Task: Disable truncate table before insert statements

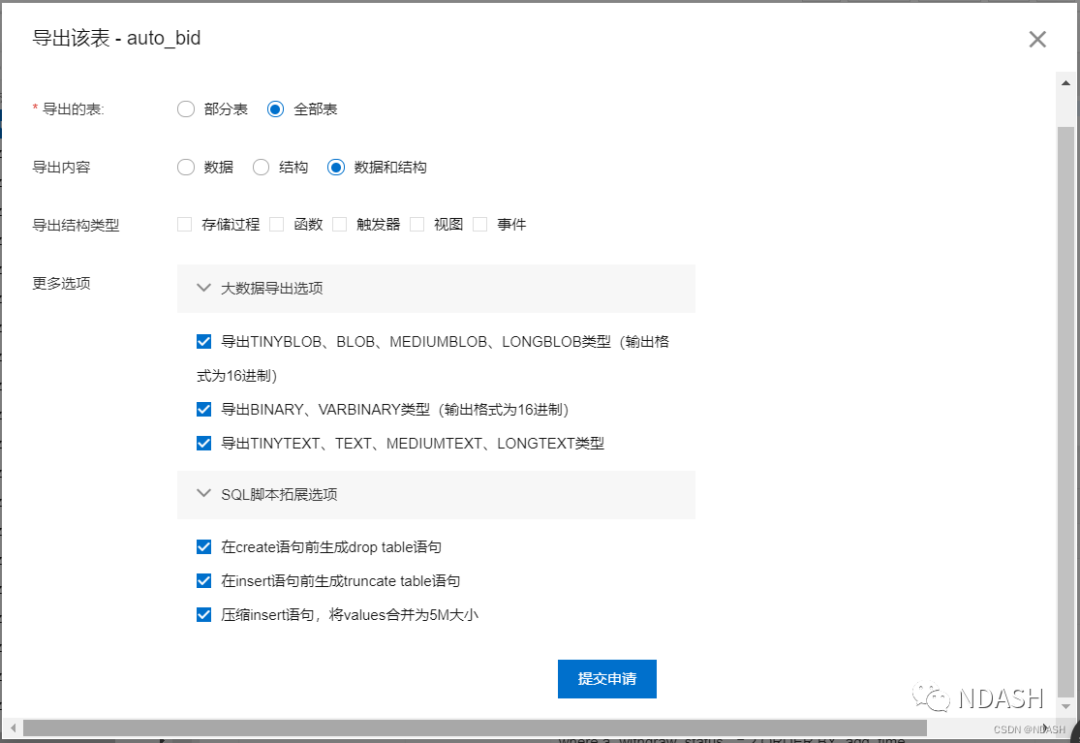Action: click(x=204, y=580)
